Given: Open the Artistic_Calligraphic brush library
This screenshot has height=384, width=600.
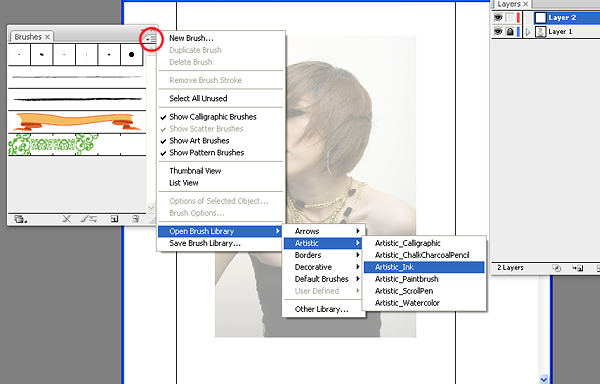Looking at the screenshot, I should 424,243.
